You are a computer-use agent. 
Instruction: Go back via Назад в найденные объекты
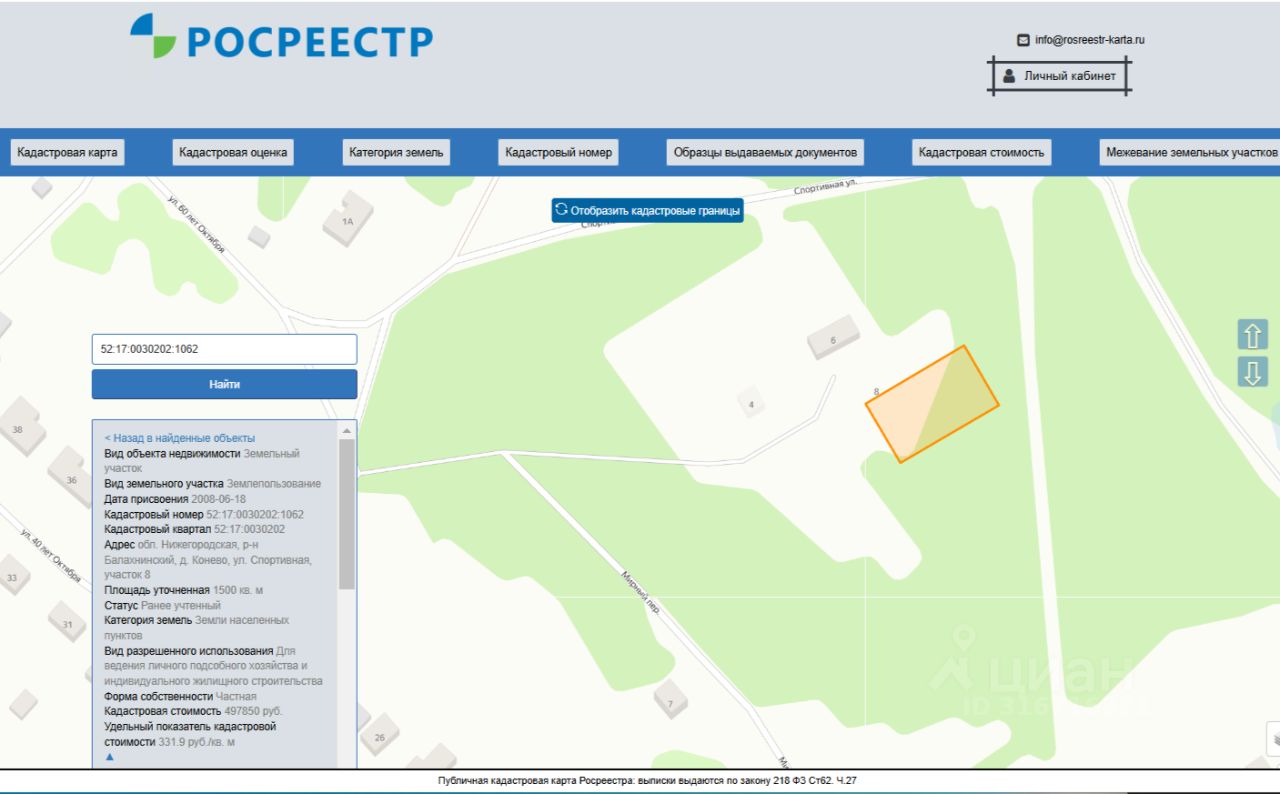(x=180, y=438)
